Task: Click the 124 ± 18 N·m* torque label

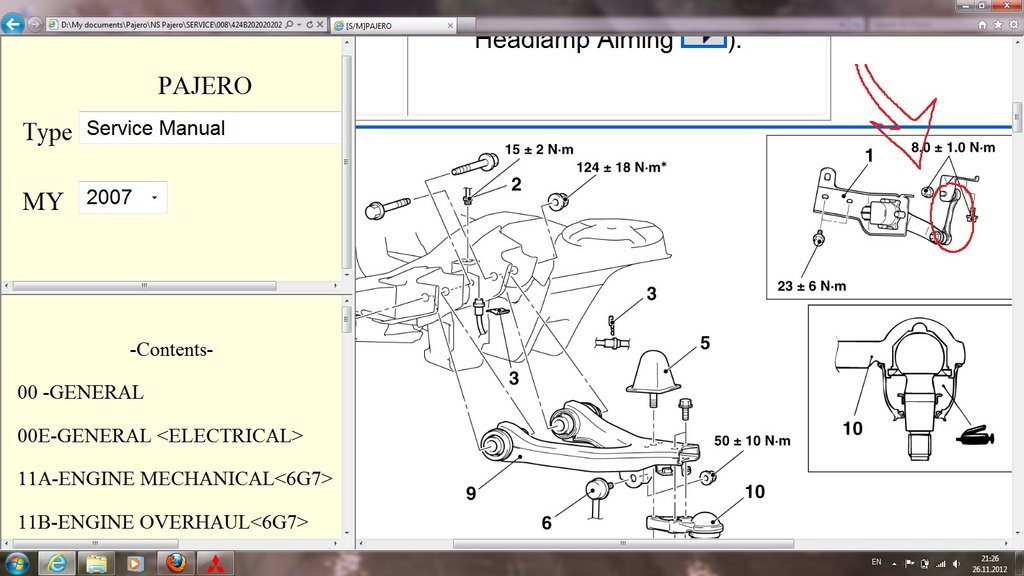Action: (621, 167)
